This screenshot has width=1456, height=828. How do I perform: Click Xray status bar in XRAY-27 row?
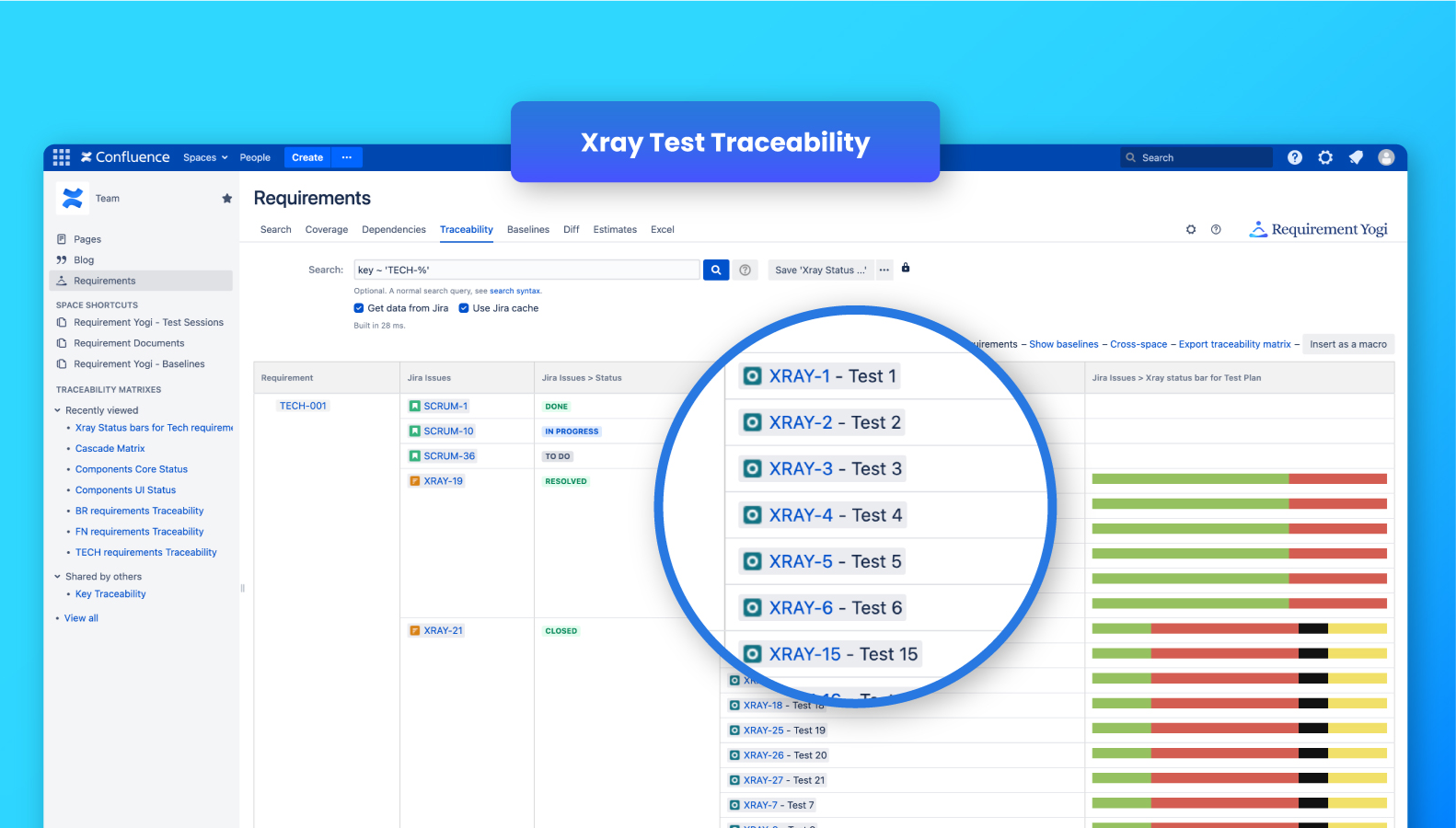pos(1240,778)
